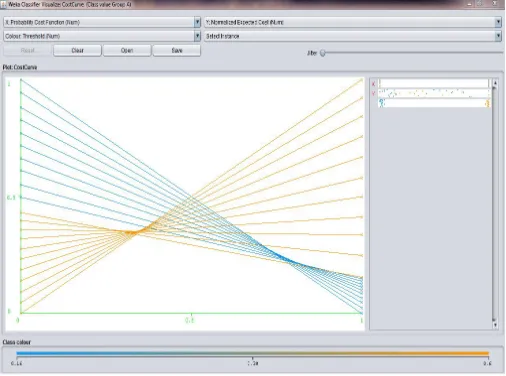Click the Open button

click(x=127, y=50)
